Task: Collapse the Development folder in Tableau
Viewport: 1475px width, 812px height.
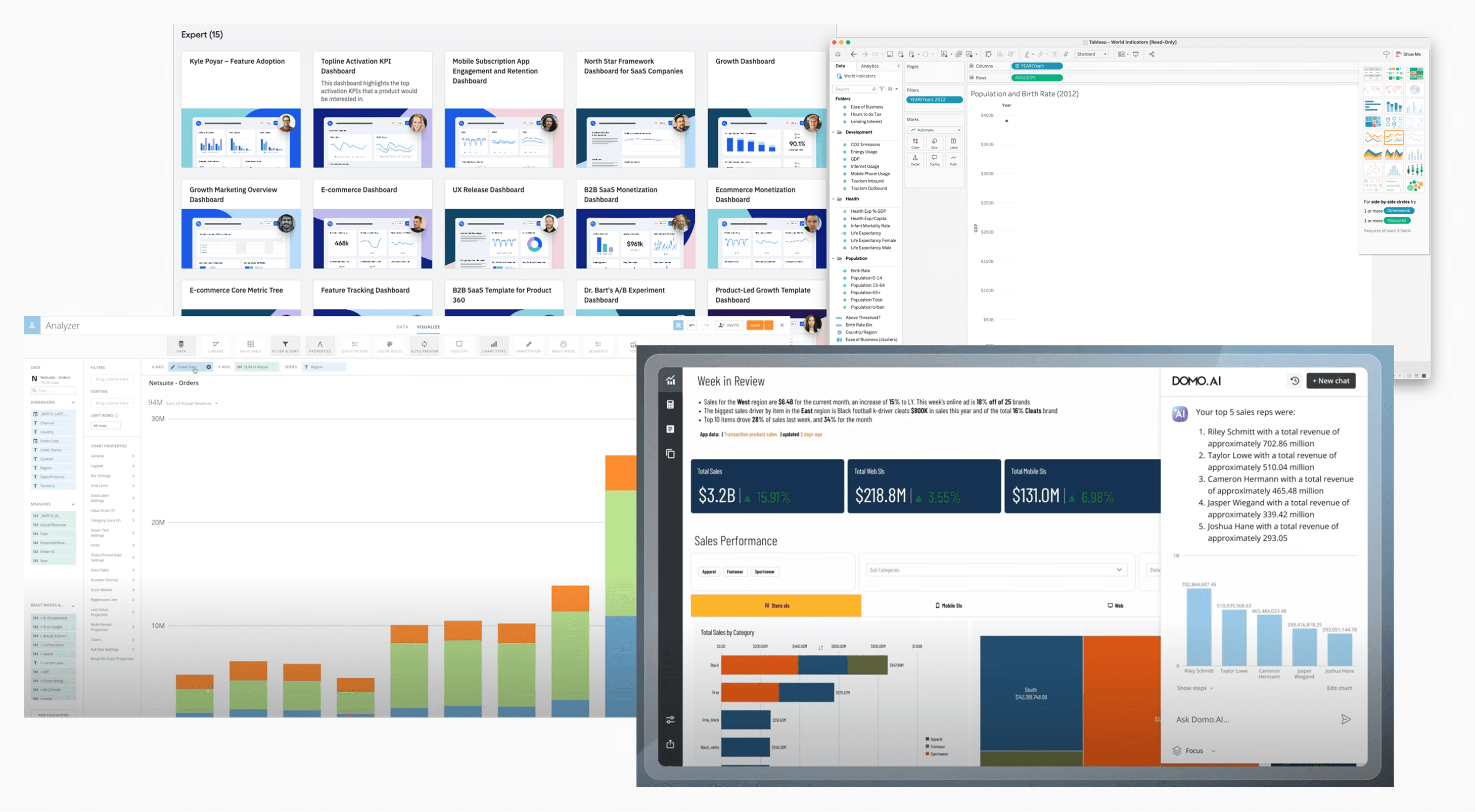Action: (834, 132)
